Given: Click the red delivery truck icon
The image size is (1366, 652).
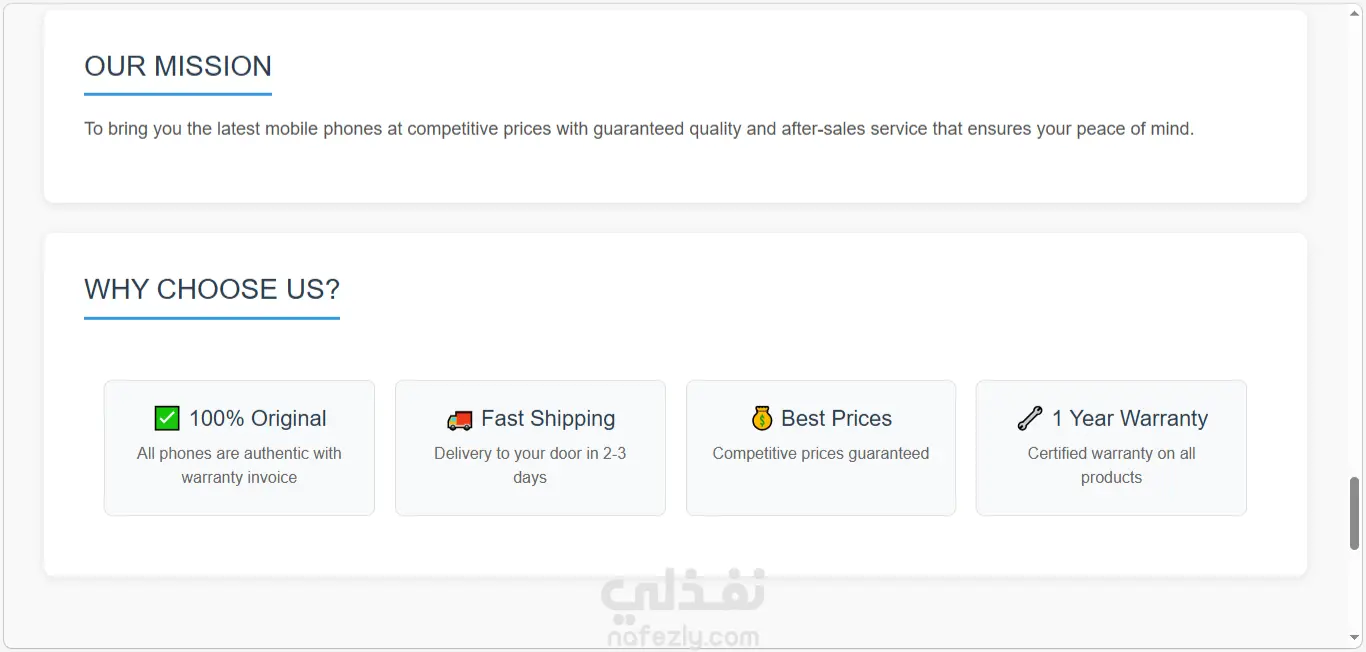Looking at the screenshot, I should pyautogui.click(x=459, y=420).
